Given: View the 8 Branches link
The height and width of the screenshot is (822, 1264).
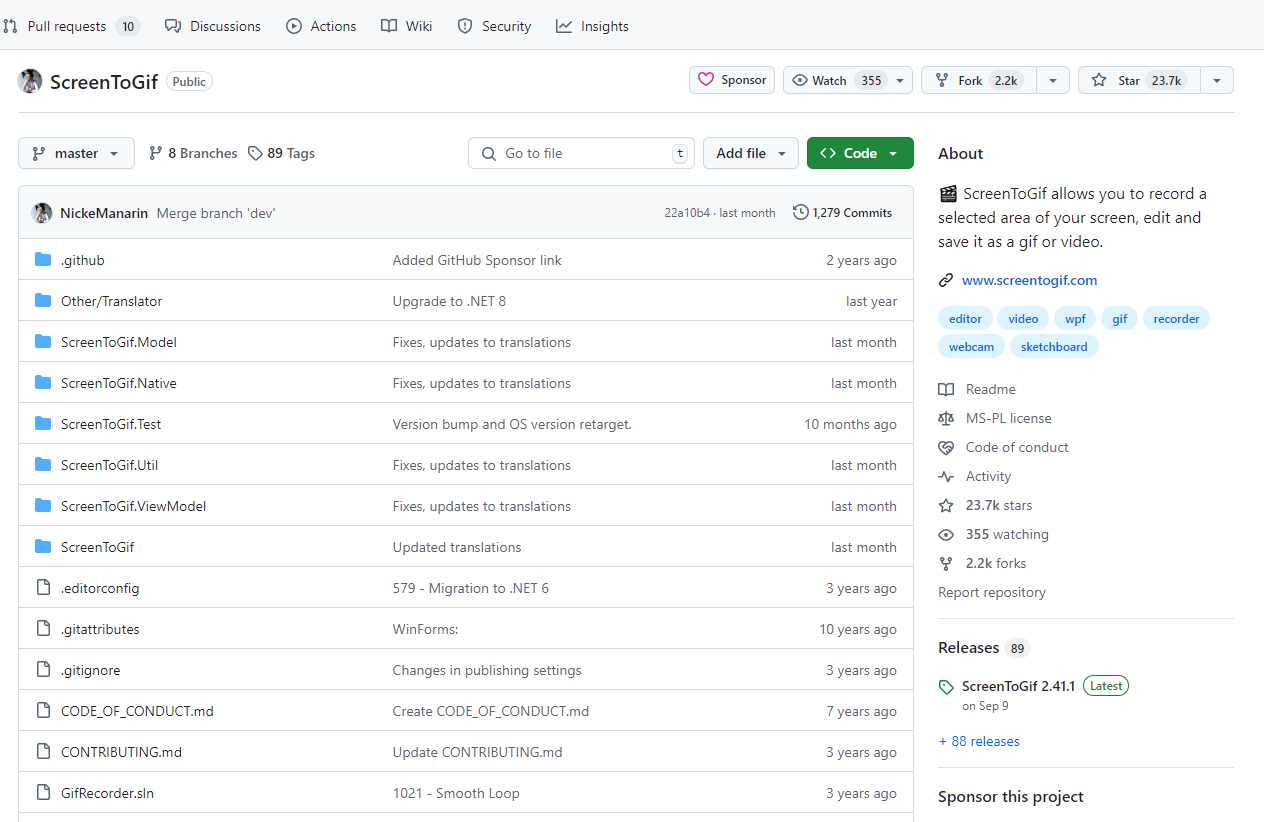Looking at the screenshot, I should (x=193, y=153).
